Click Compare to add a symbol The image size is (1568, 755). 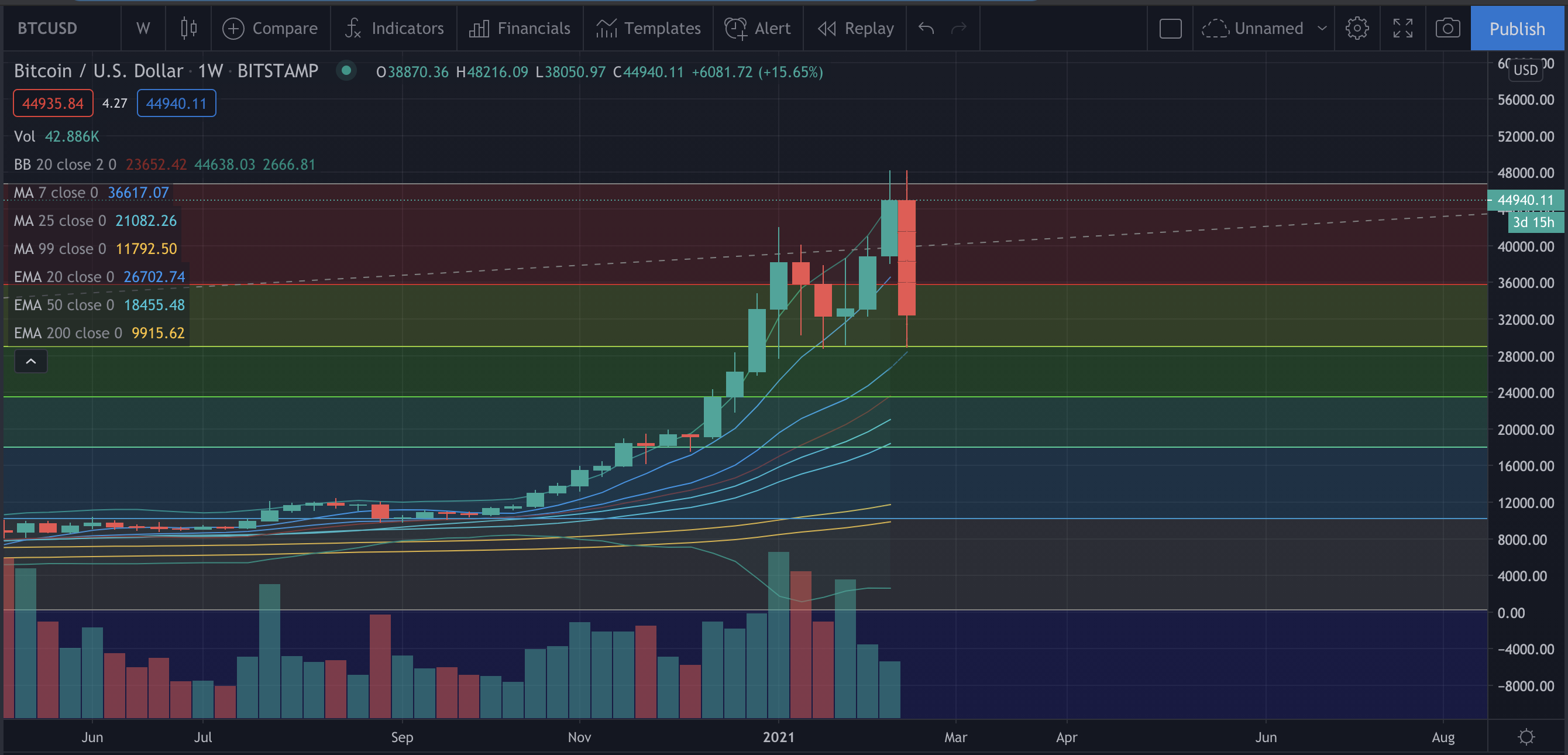pyautogui.click(x=270, y=28)
